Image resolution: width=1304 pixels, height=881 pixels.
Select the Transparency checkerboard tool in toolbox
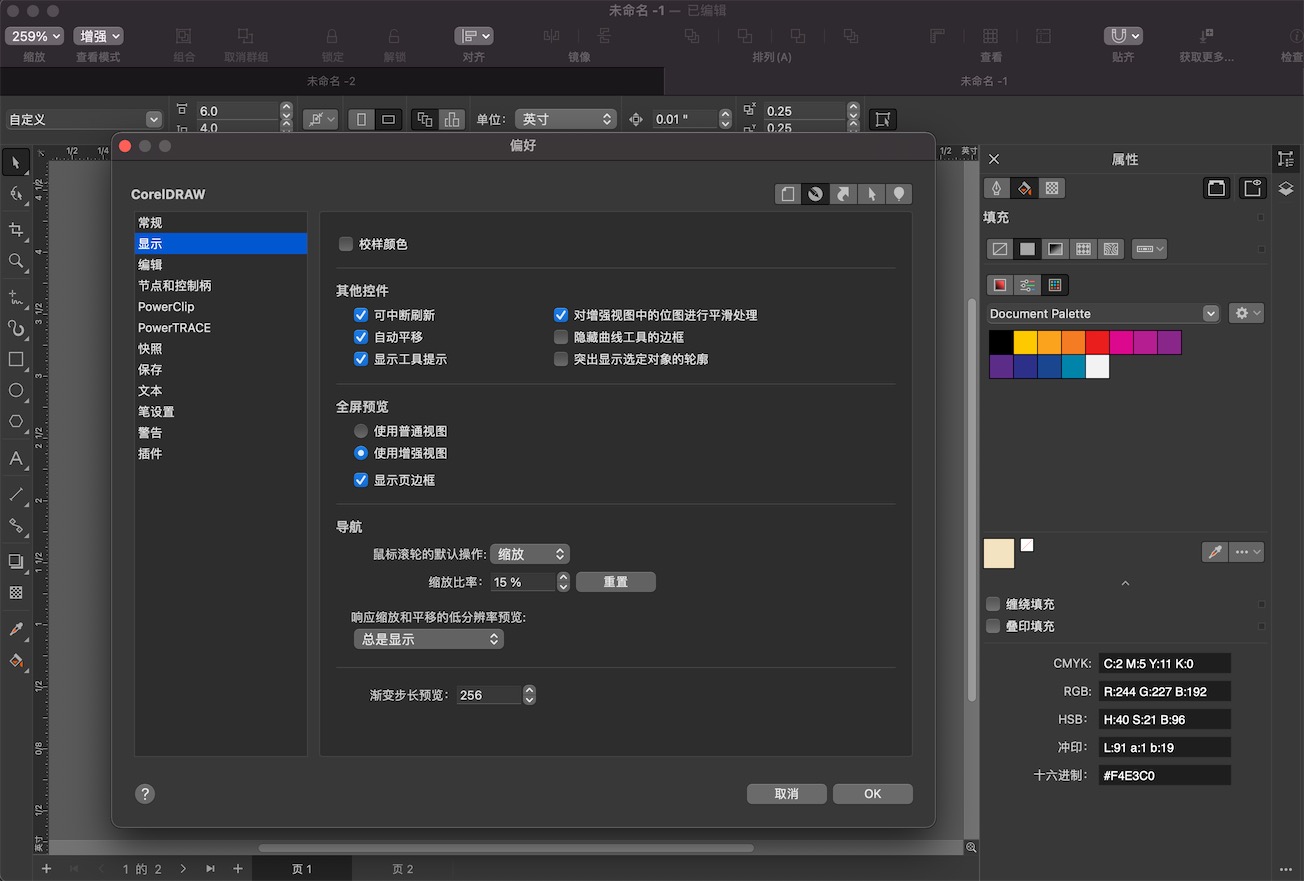16,593
